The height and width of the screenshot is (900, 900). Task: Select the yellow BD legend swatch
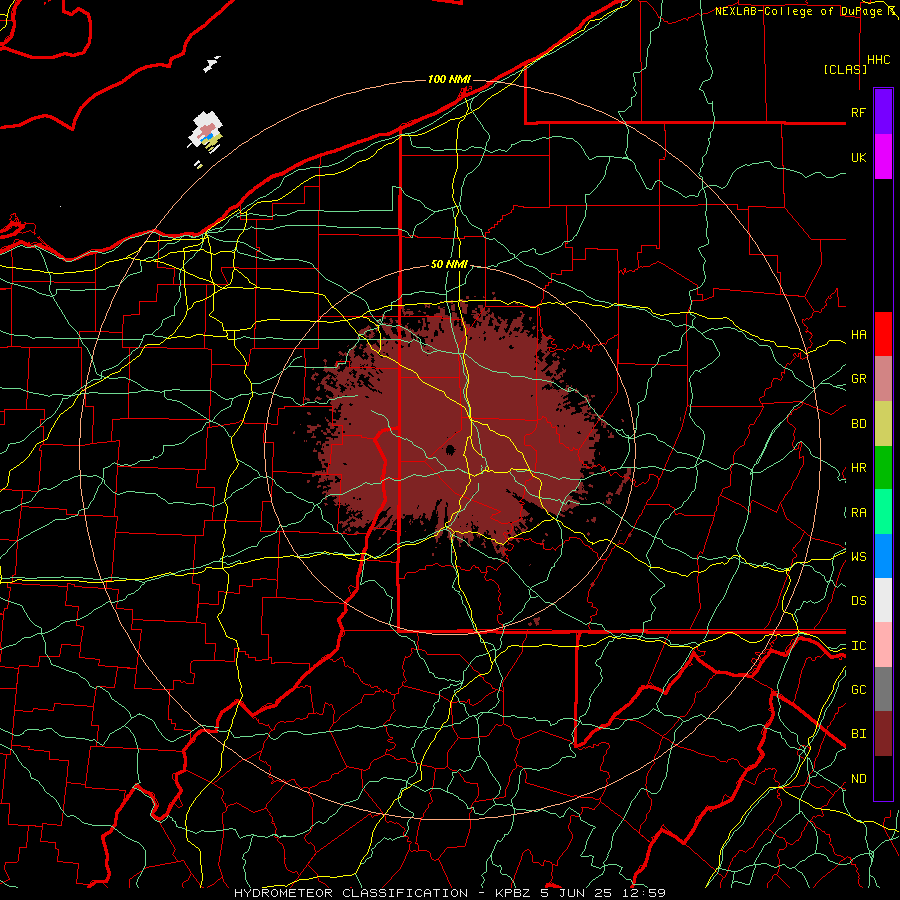tap(883, 424)
